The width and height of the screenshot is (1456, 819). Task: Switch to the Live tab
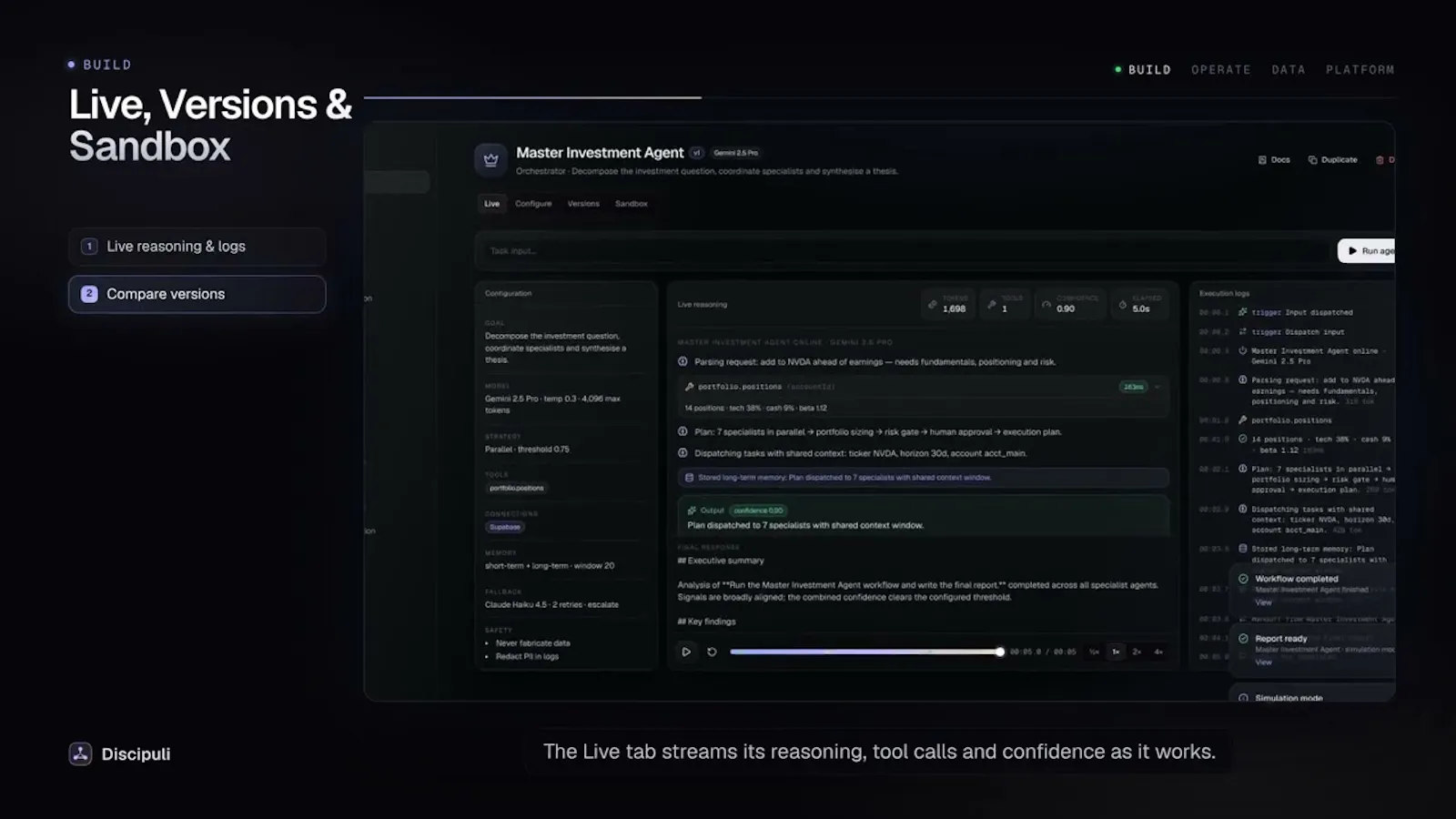[491, 204]
